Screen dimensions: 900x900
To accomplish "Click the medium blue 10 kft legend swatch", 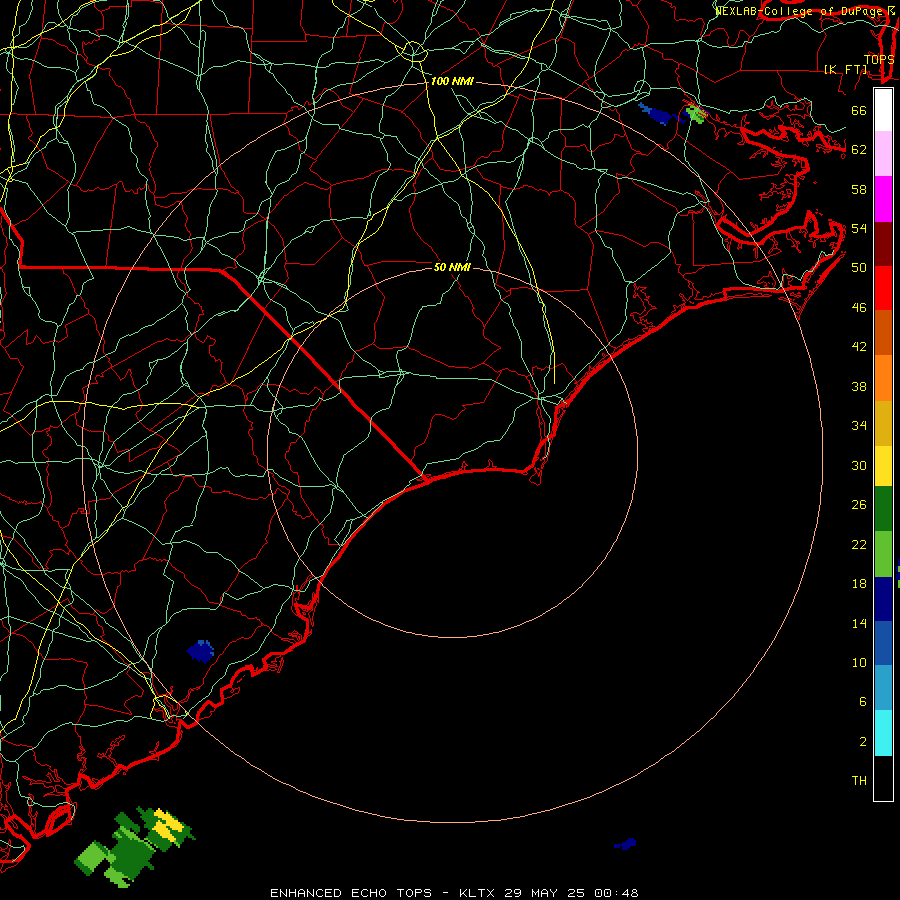I will pos(883,643).
